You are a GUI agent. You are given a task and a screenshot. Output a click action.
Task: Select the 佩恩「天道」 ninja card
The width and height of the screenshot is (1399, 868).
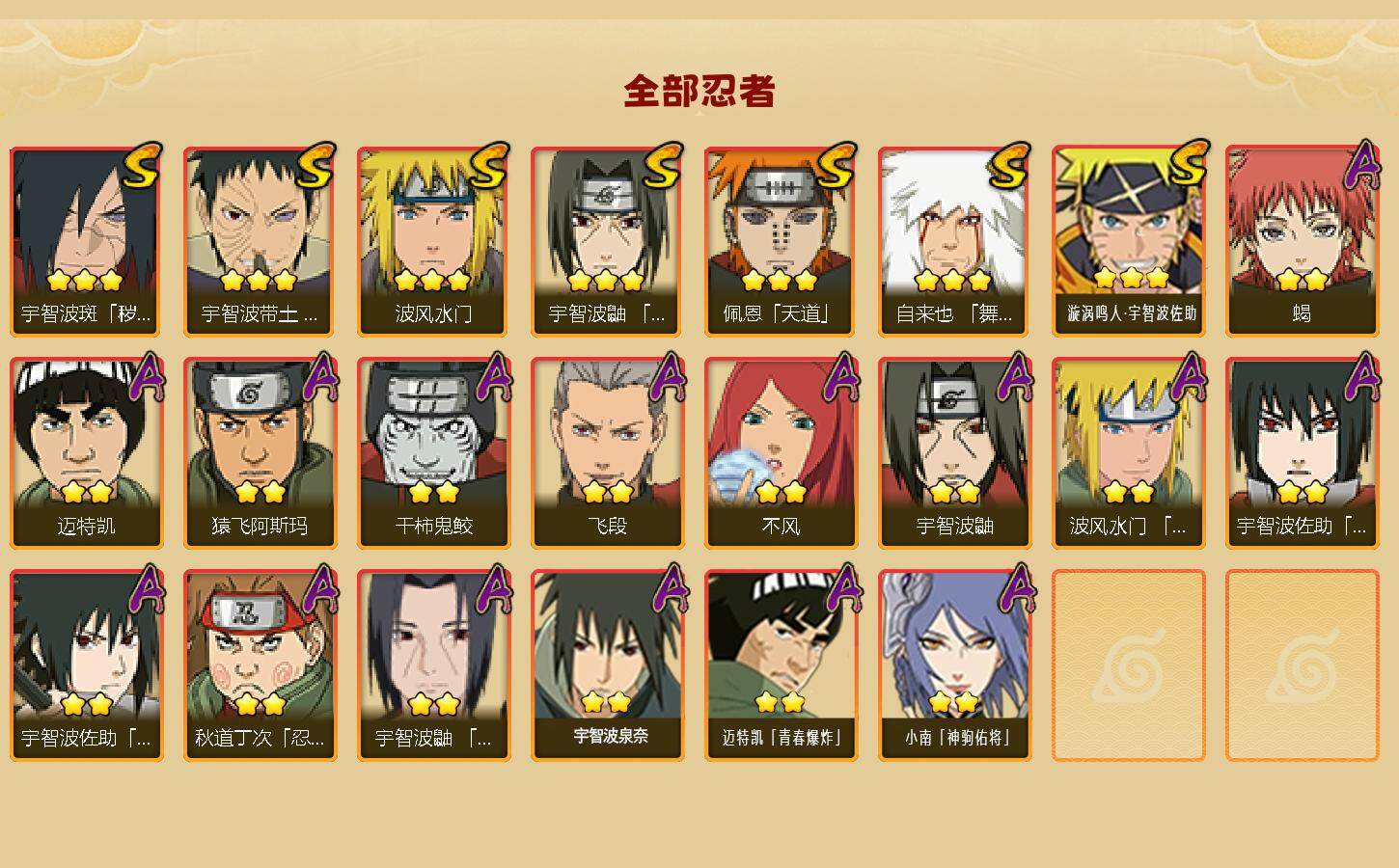tap(781, 241)
